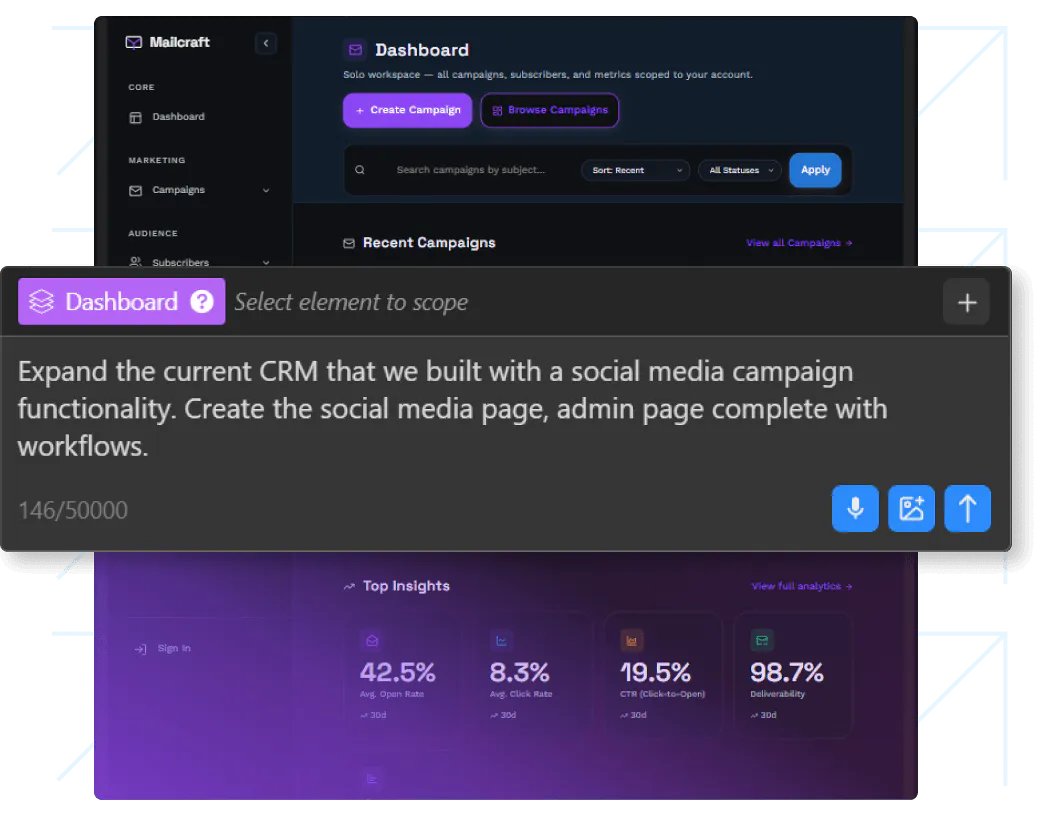Click the help question mark on Dashboard chip

coord(201,302)
